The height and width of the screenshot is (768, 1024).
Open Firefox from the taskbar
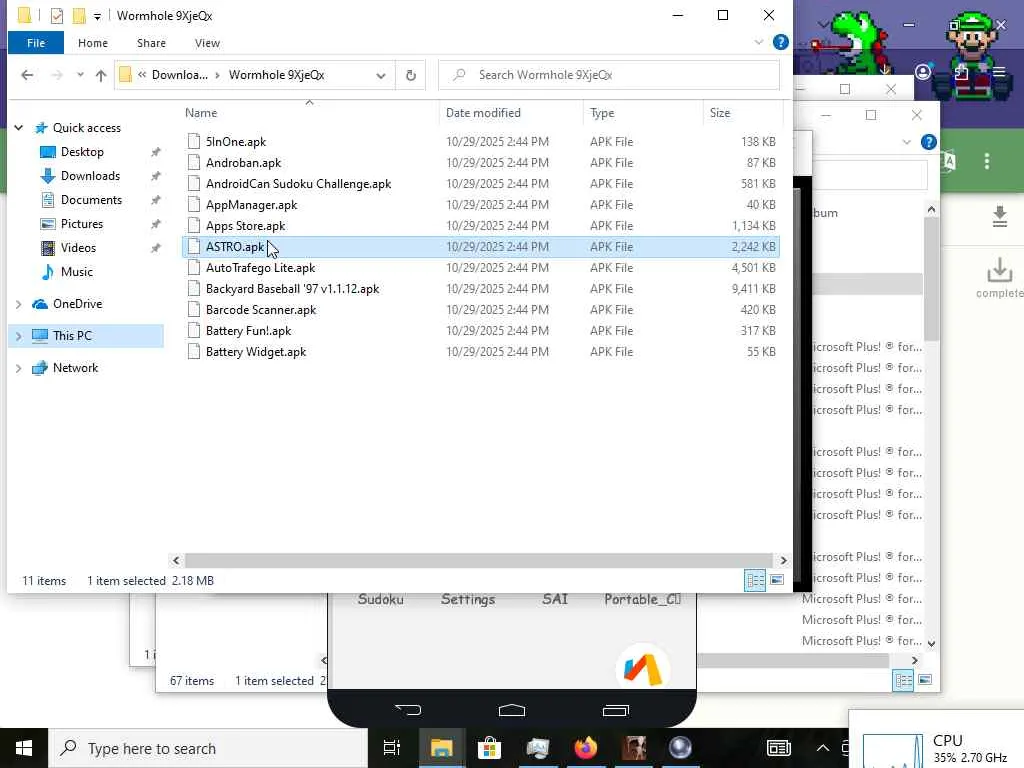click(586, 748)
